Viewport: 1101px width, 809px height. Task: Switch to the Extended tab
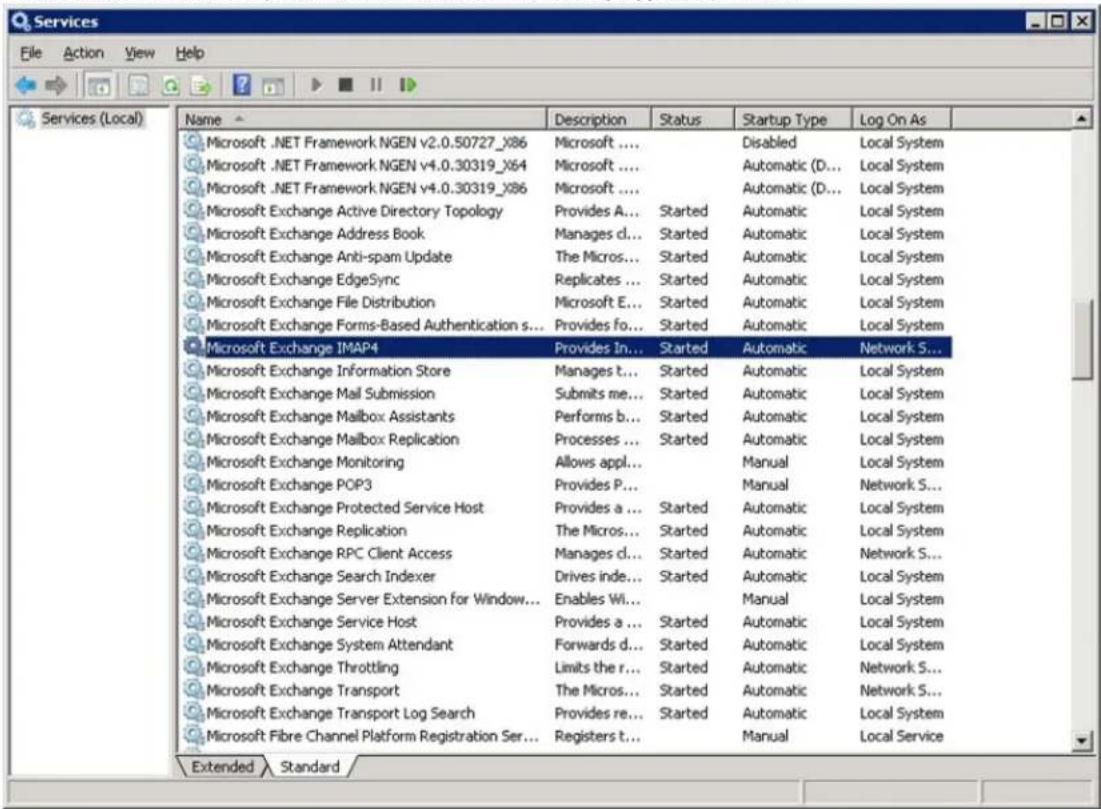223,766
